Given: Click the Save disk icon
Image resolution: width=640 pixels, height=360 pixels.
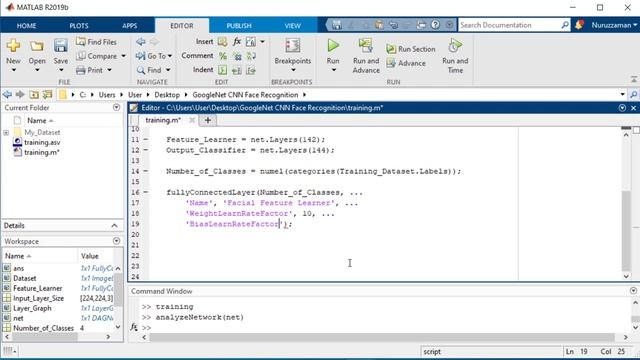Looking at the screenshot, I should 60,46.
